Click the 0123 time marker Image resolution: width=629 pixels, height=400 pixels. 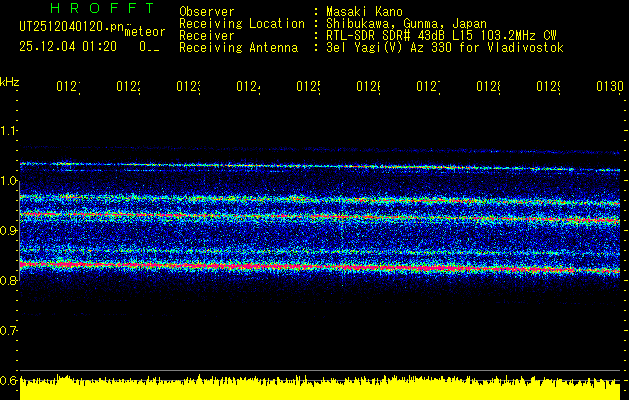tap(189, 87)
